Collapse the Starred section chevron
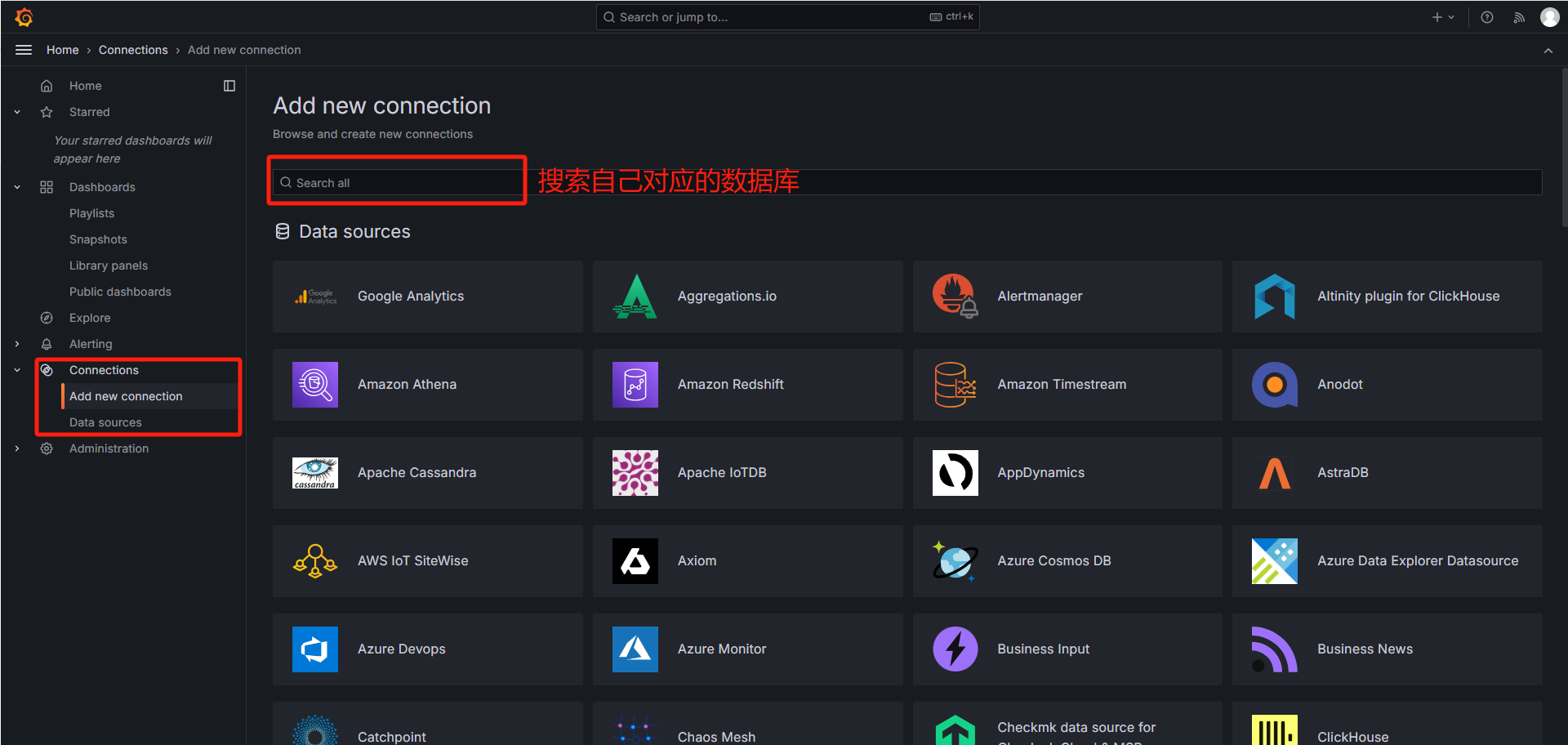 (x=17, y=112)
